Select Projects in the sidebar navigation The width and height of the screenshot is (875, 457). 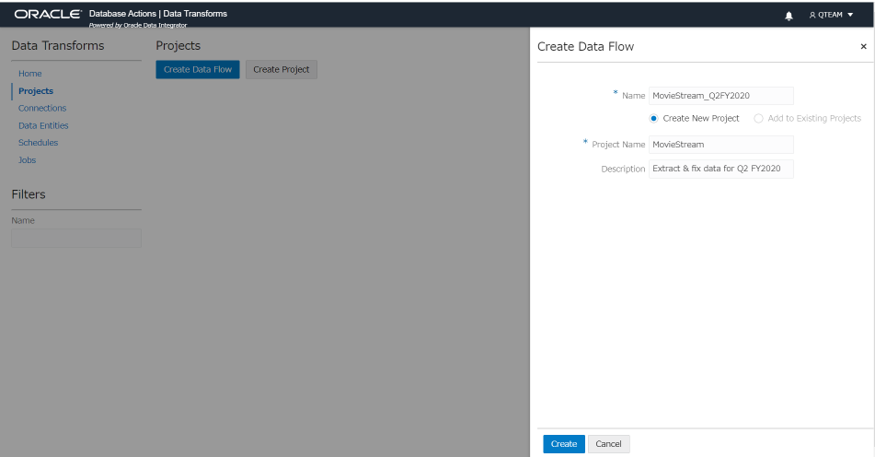pos(36,91)
